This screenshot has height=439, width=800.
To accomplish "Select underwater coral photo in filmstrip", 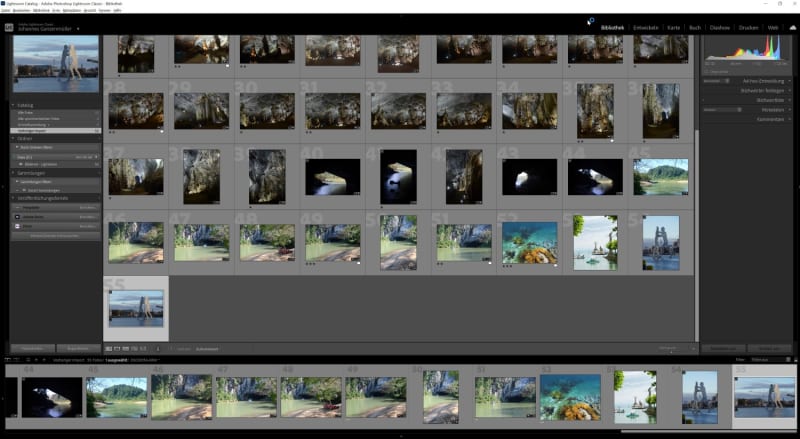I will coord(570,397).
